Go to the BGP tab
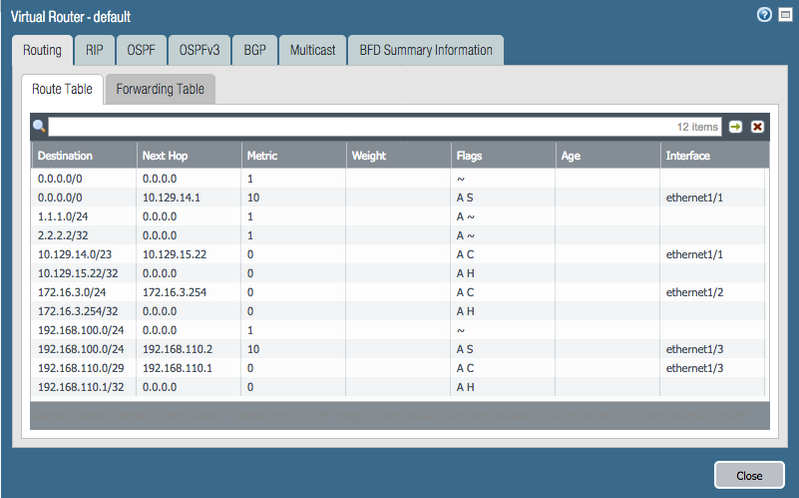799x498 pixels. [x=255, y=50]
